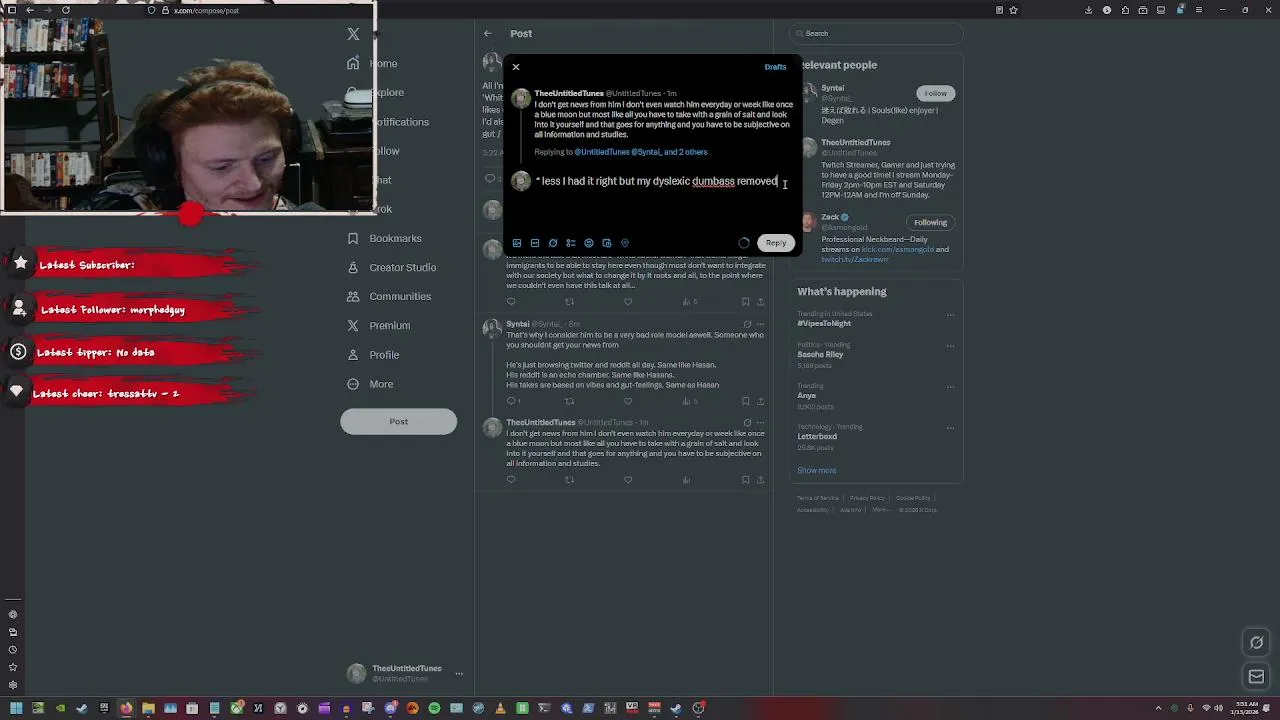Screen dimensions: 1280x720
Task: Open the Anya trending topic
Action: pos(806,396)
